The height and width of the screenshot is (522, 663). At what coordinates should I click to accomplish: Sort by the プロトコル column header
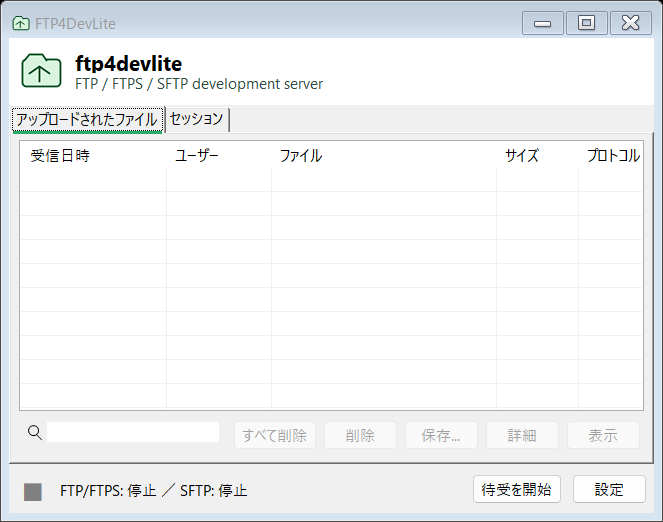pos(611,156)
